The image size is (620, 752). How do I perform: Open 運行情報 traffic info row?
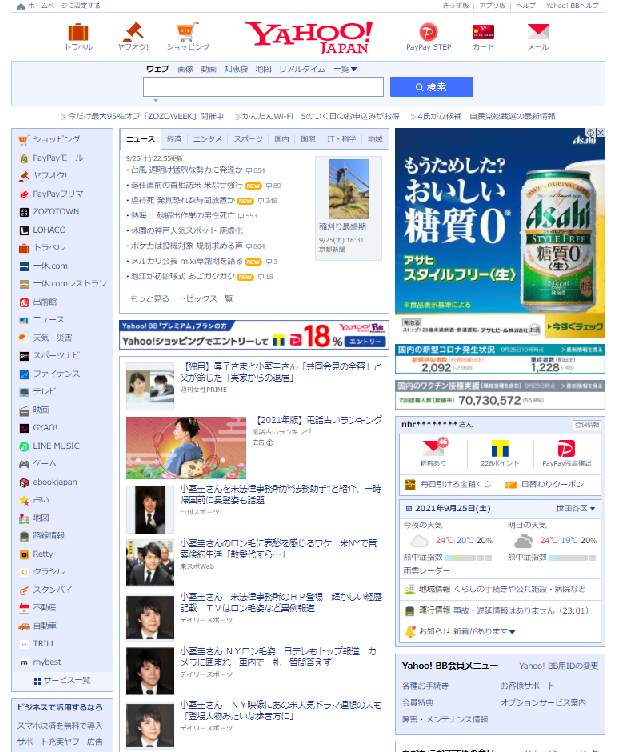pyautogui.click(x=500, y=611)
